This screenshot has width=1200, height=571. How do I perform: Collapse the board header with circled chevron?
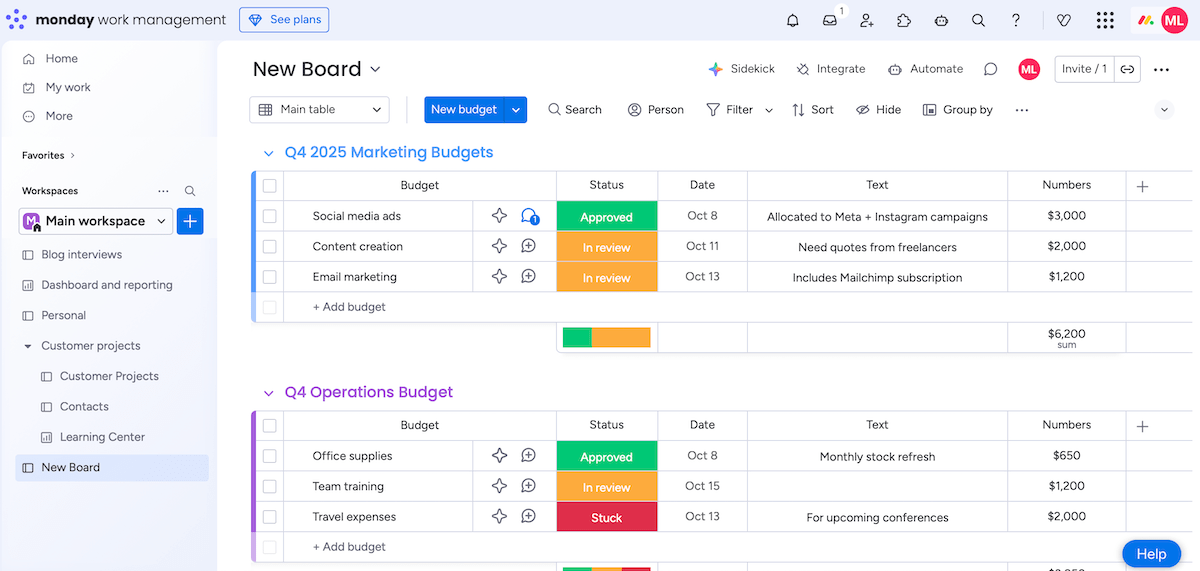point(1164,110)
